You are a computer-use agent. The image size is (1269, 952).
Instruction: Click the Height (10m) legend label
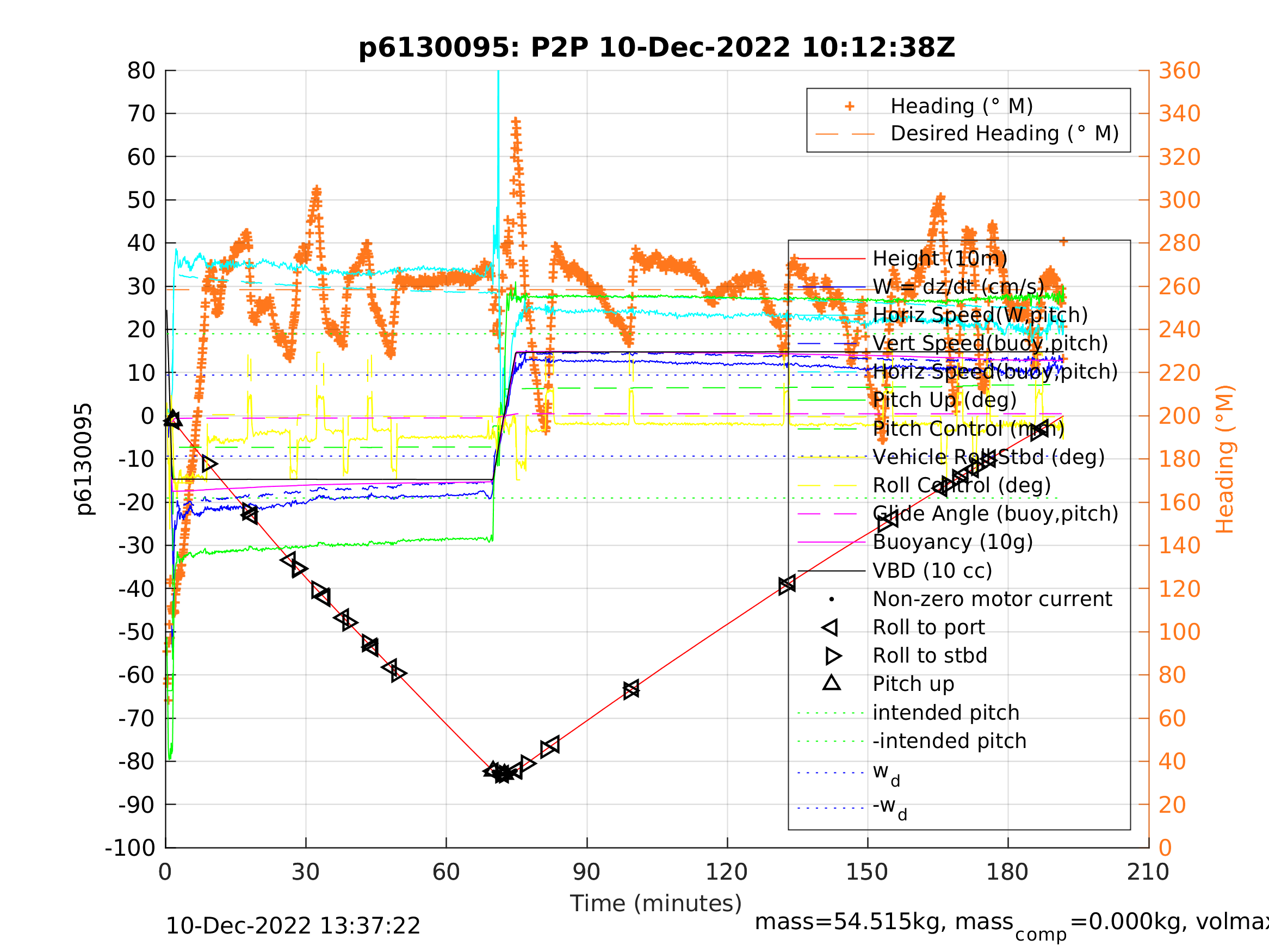point(940,259)
